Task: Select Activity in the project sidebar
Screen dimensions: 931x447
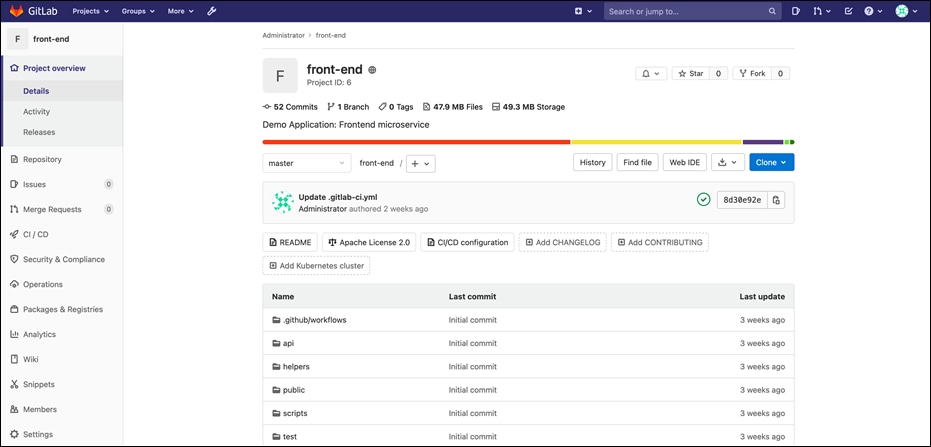Action: pos(36,111)
